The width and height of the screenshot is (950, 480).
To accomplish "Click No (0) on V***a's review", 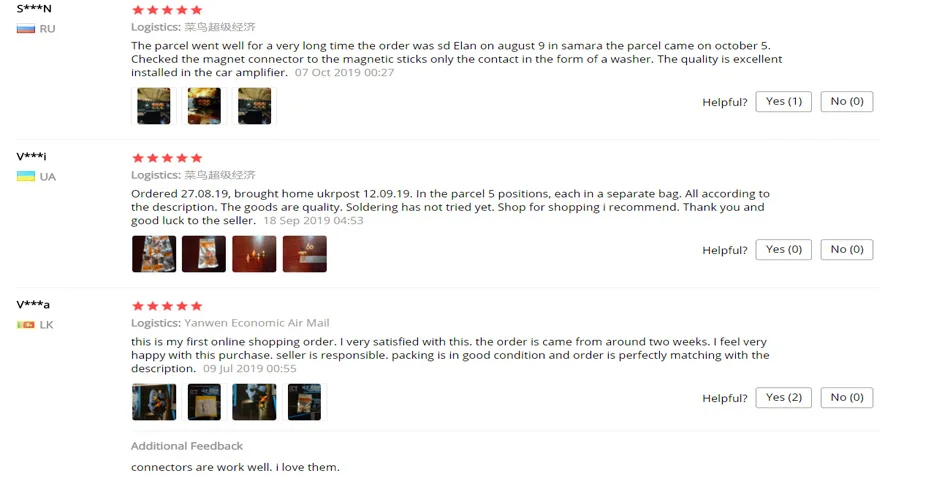I will point(847,398).
